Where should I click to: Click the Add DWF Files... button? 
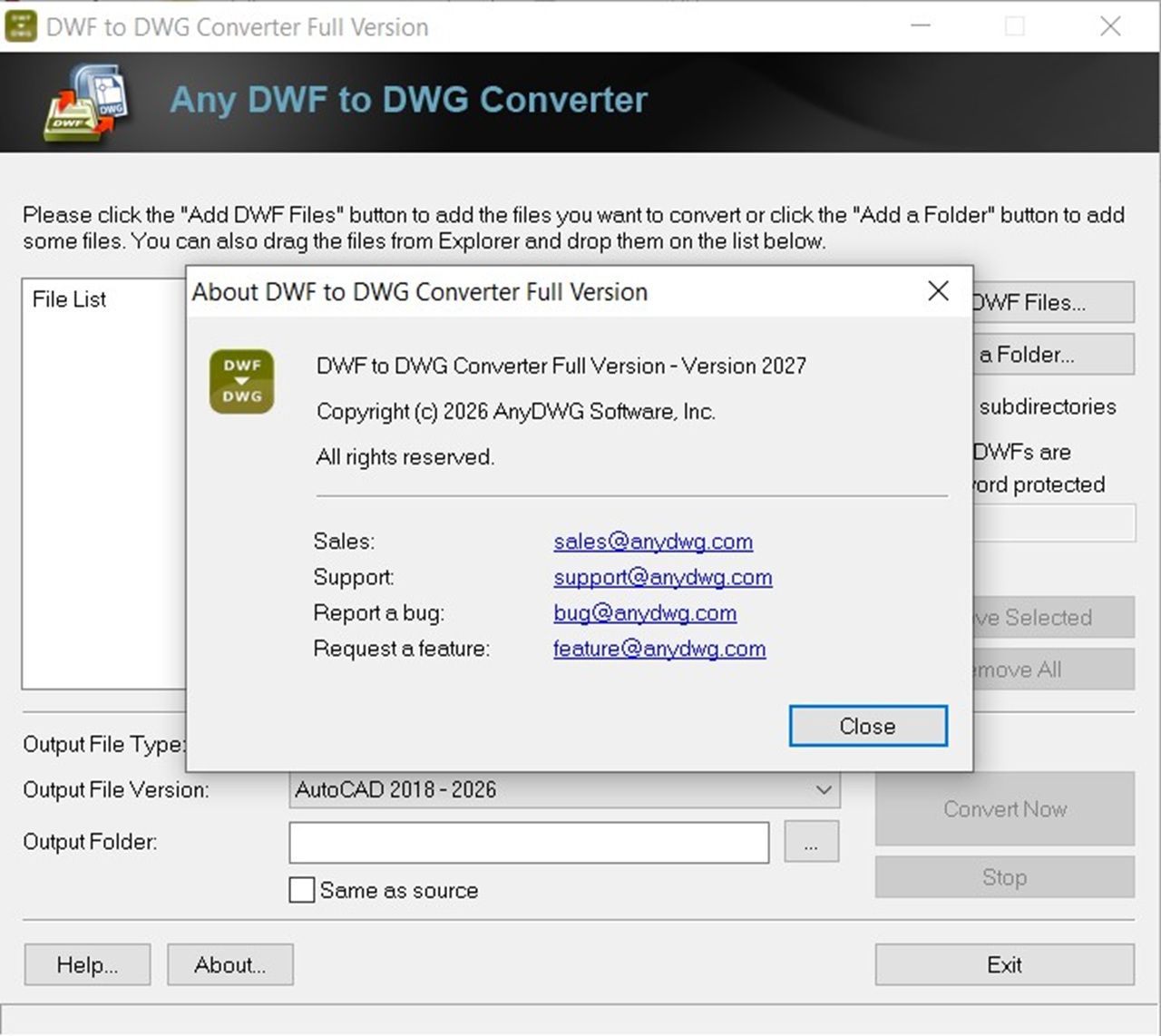pos(1053,302)
